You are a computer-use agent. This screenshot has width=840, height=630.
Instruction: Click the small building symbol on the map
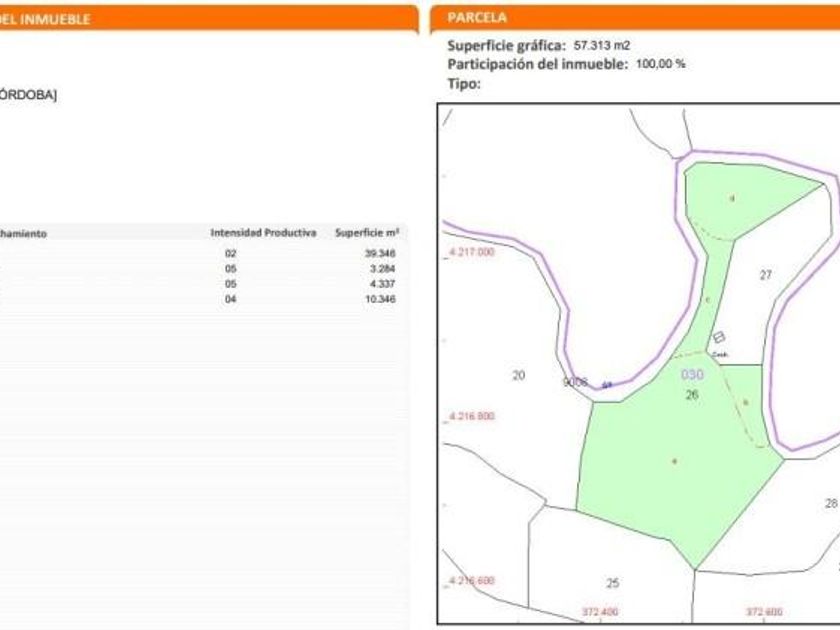pos(718,339)
